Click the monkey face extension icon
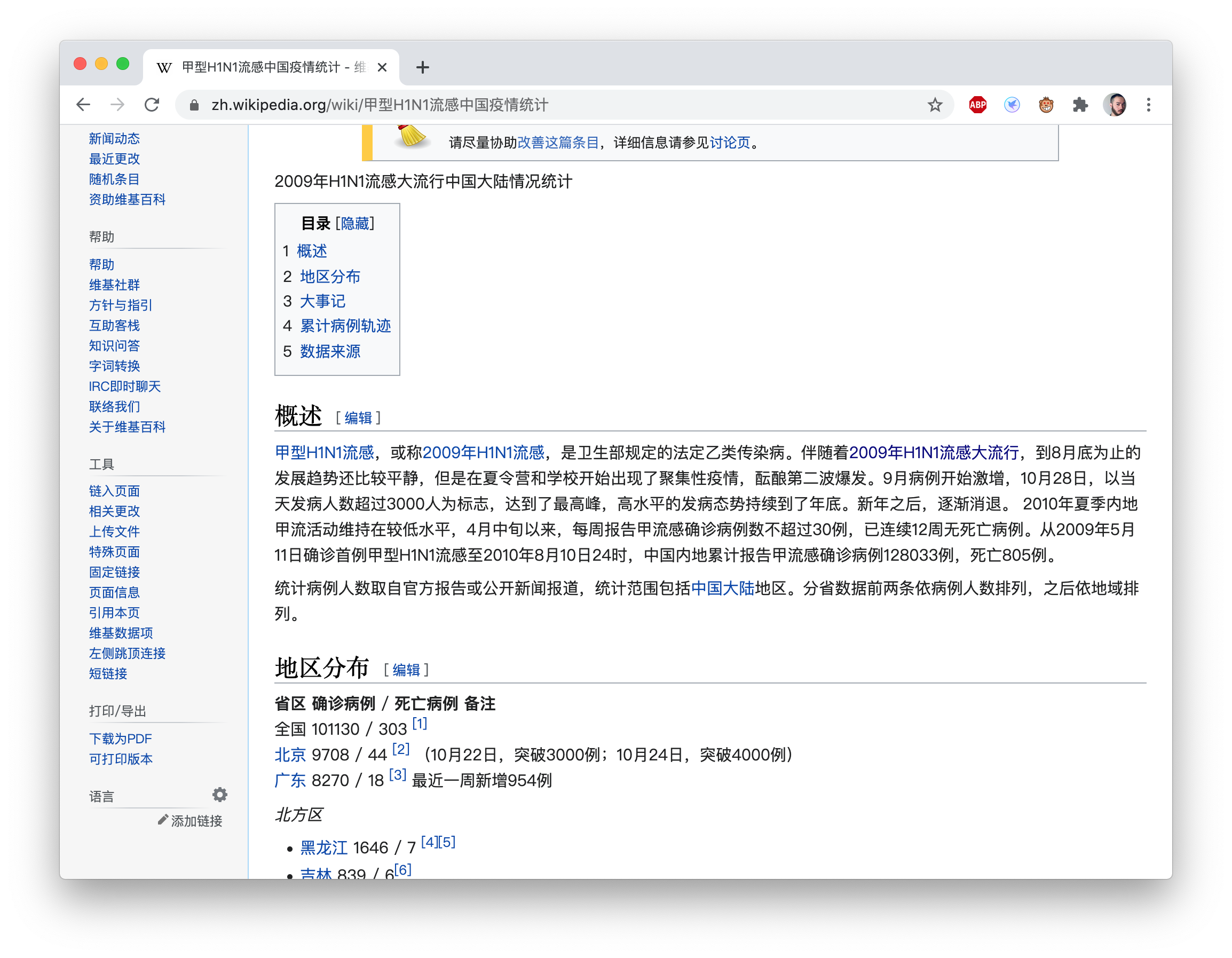This screenshot has width=1232, height=958. [1046, 105]
